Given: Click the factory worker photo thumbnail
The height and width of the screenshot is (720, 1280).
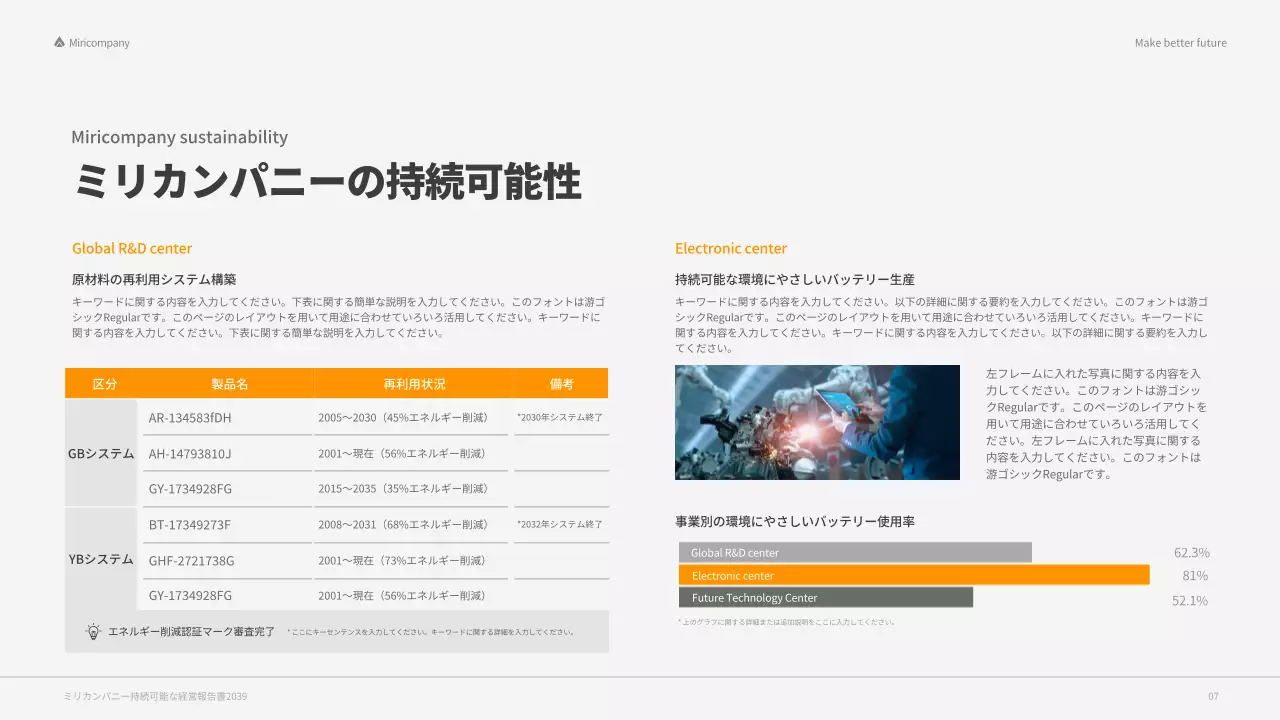Looking at the screenshot, I should [x=817, y=421].
